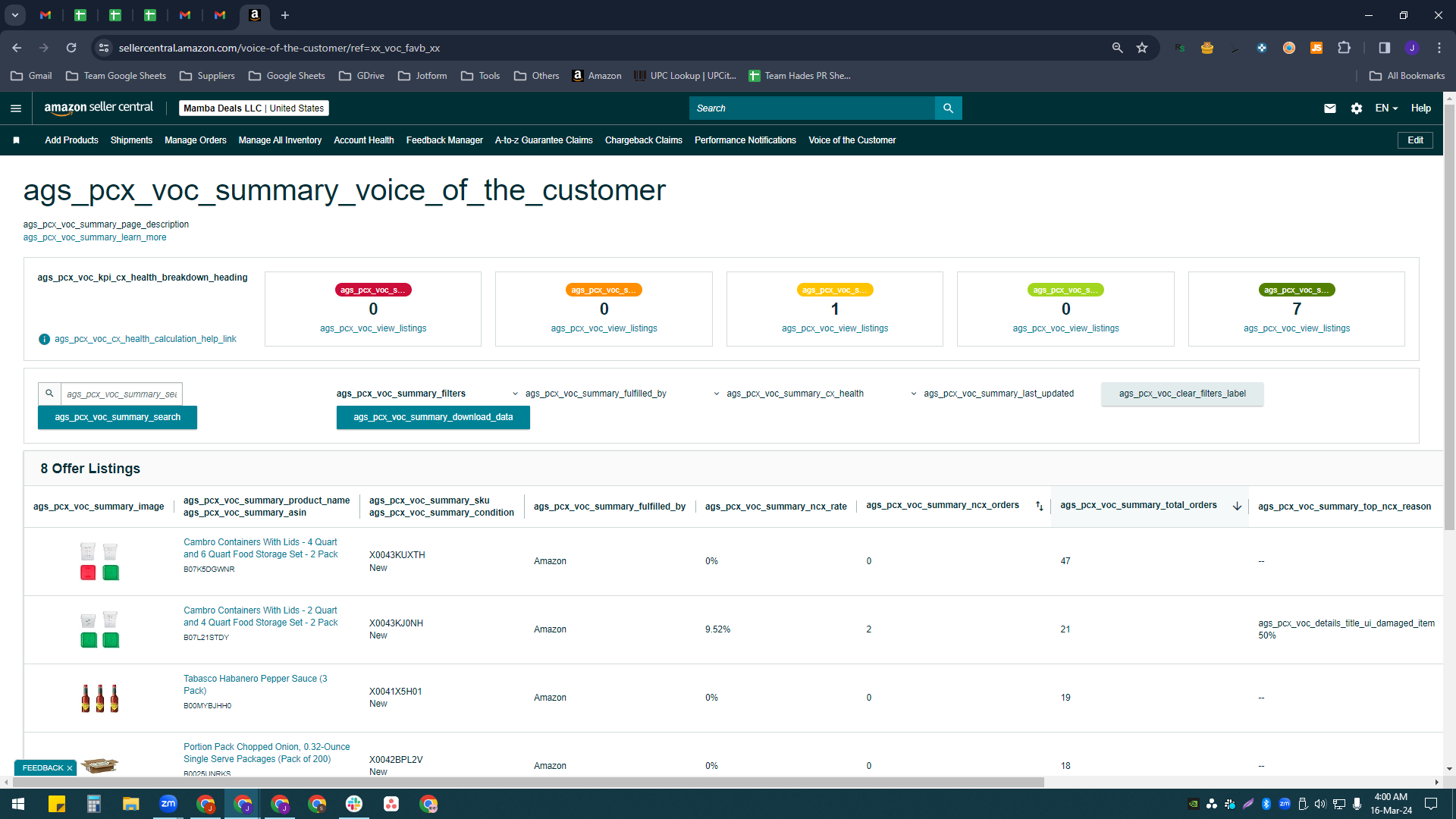The height and width of the screenshot is (819, 1456).
Task: Click the Tabasco bottles product thumbnail
Action: coord(100,698)
